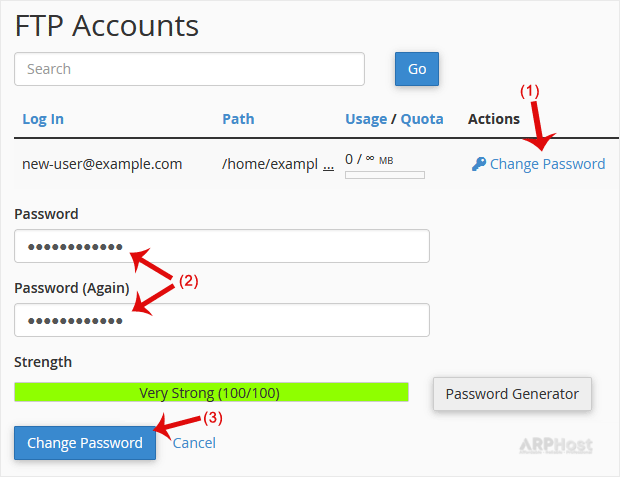
Task: Sort accounts by Path column
Action: click(x=238, y=119)
